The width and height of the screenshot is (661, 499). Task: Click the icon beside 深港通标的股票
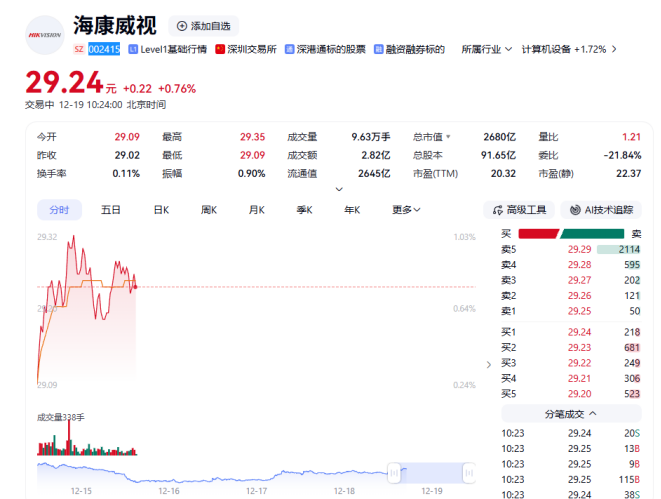tap(290, 49)
